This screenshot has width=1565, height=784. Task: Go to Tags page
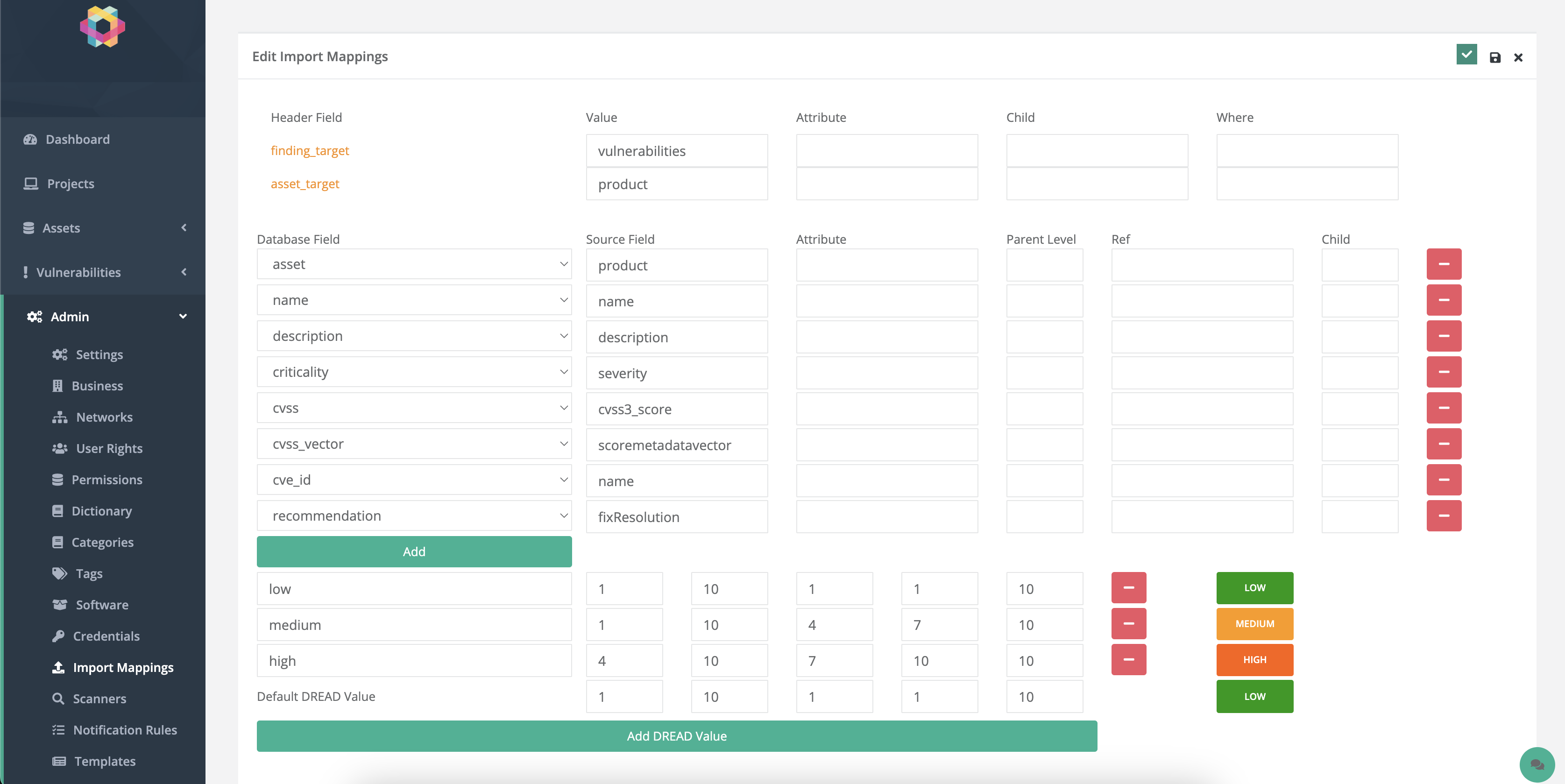tap(77, 573)
